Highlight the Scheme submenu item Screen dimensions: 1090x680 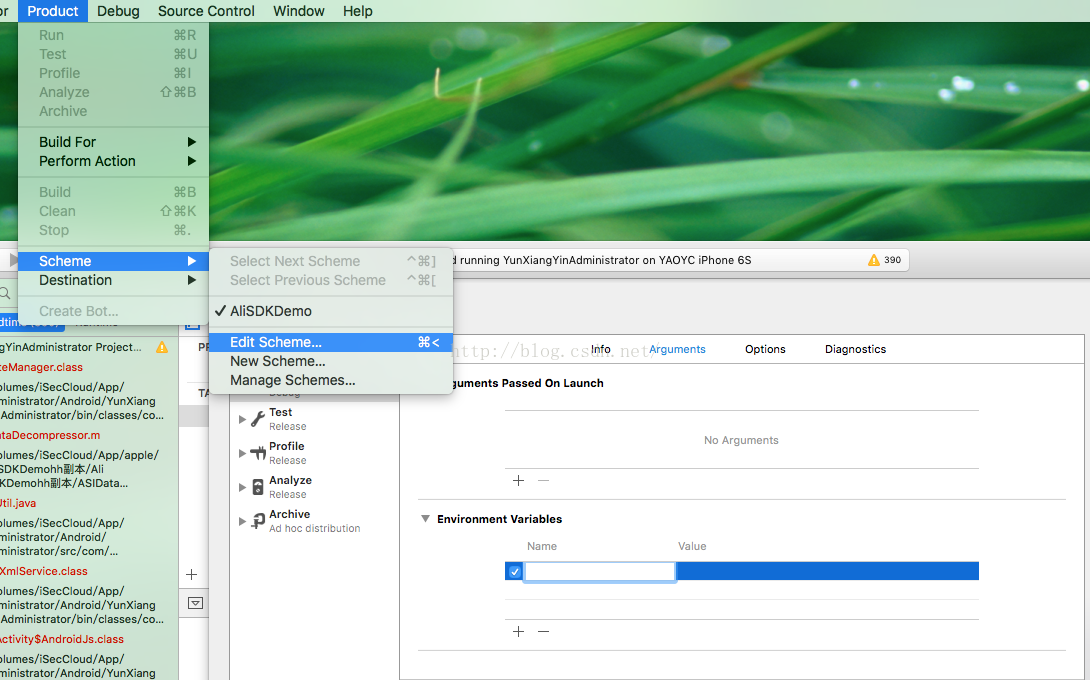point(113,261)
